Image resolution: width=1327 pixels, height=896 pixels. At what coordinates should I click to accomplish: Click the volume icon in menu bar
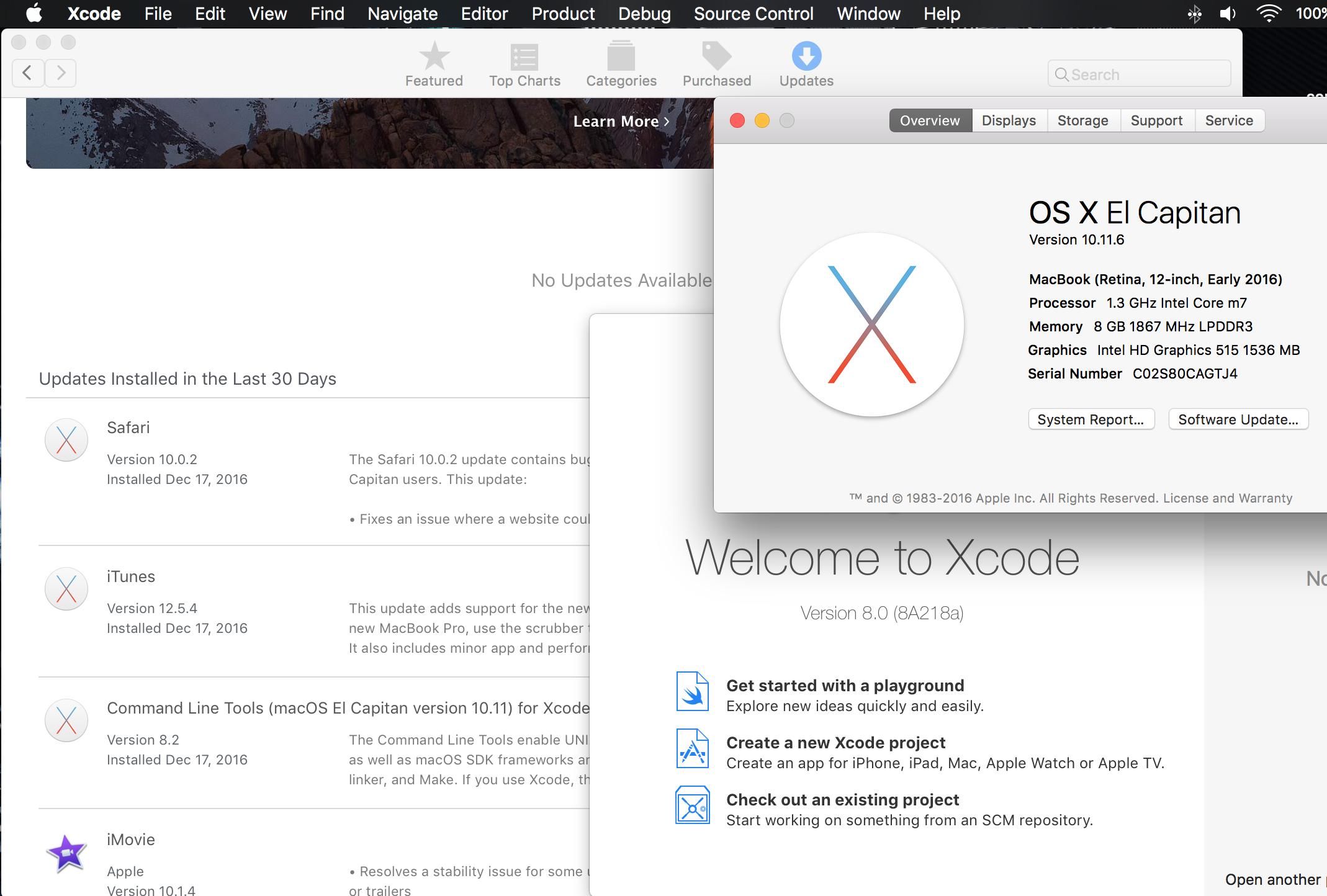pos(1228,13)
